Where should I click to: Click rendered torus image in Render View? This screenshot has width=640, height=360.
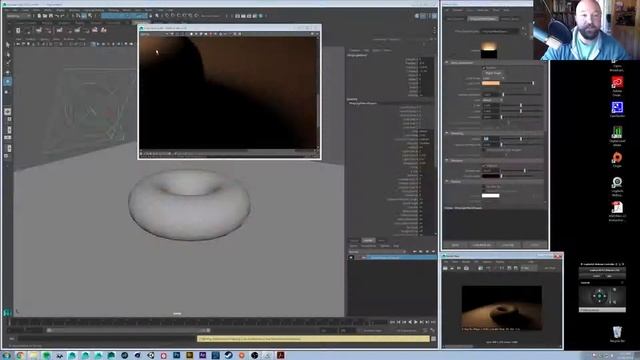(x=502, y=308)
